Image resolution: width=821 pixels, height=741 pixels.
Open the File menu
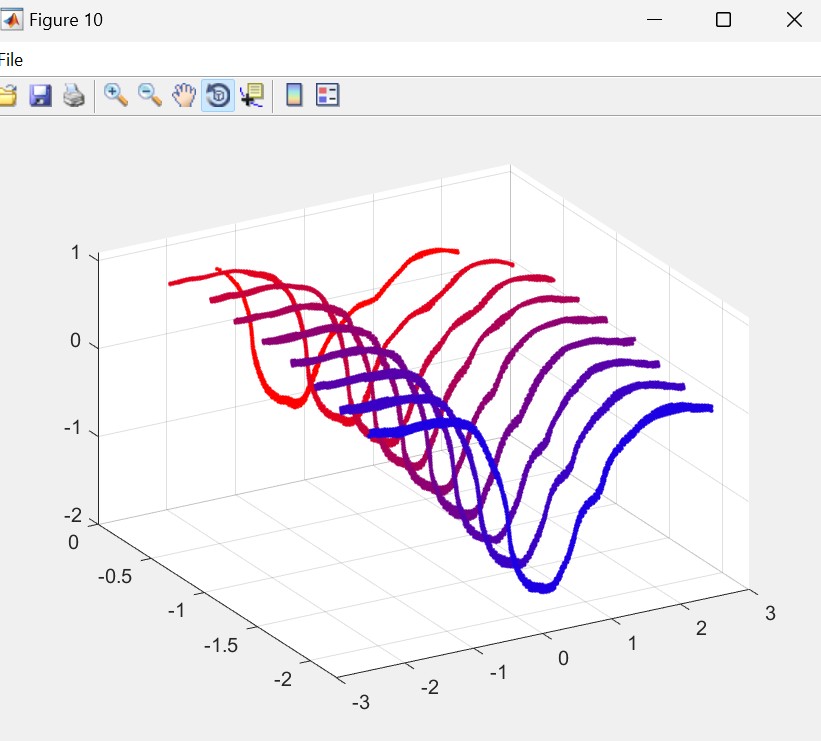coord(11,60)
